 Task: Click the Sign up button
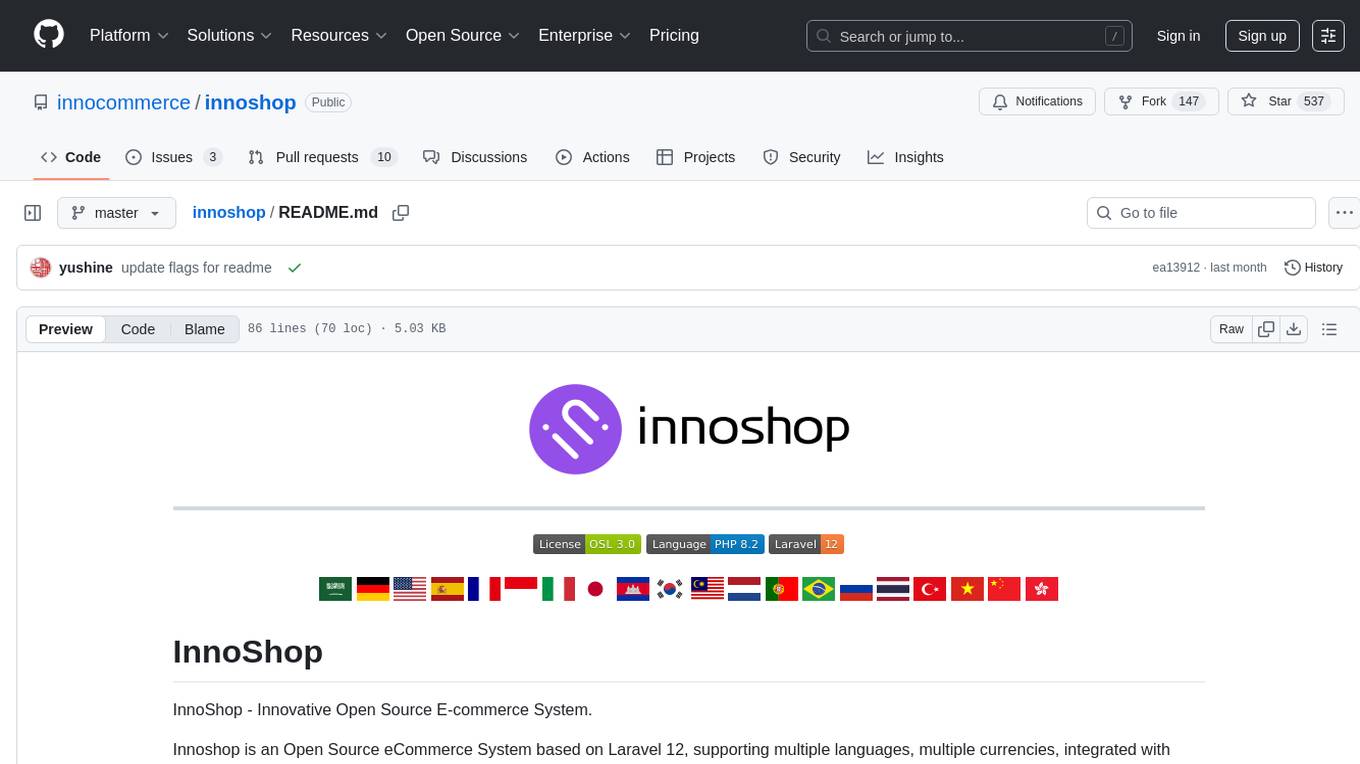(1262, 36)
